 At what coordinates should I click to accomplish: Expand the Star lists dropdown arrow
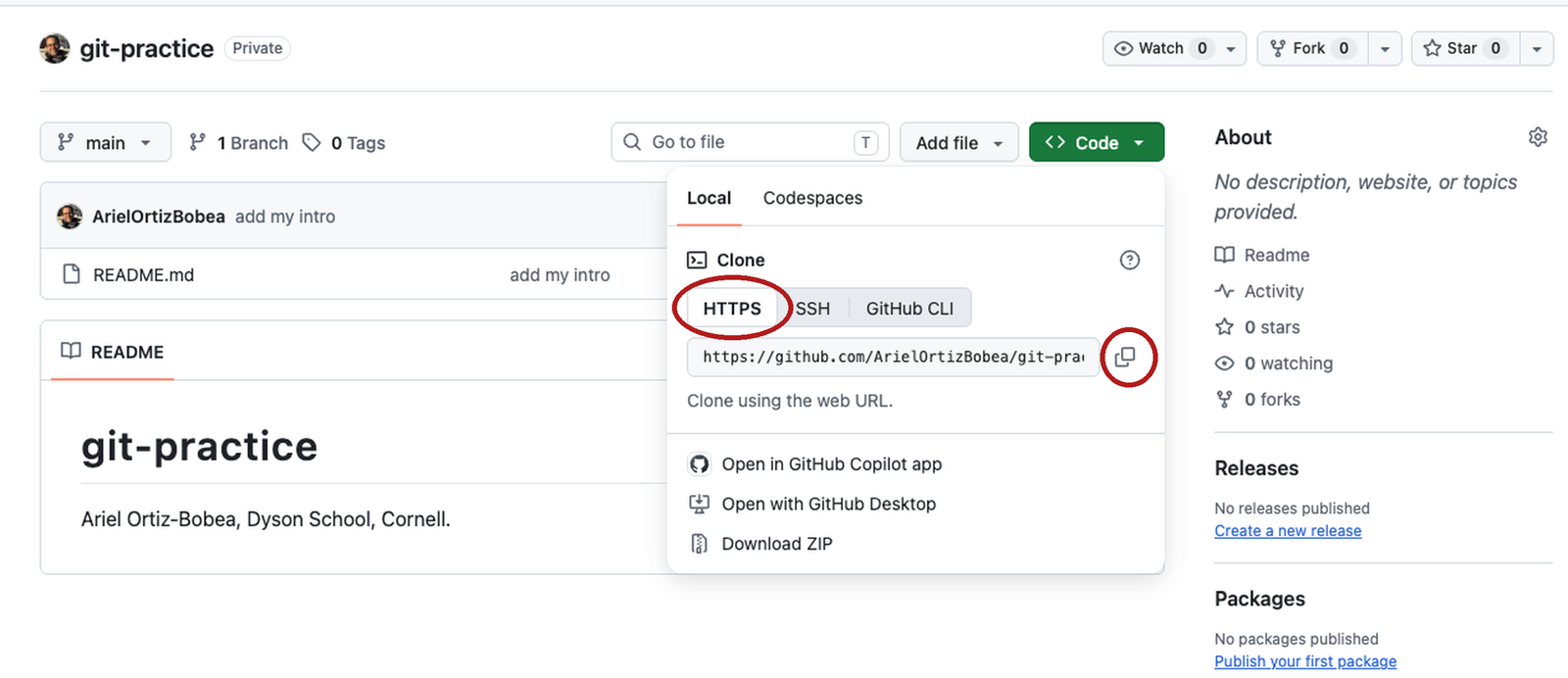pyautogui.click(x=1537, y=48)
